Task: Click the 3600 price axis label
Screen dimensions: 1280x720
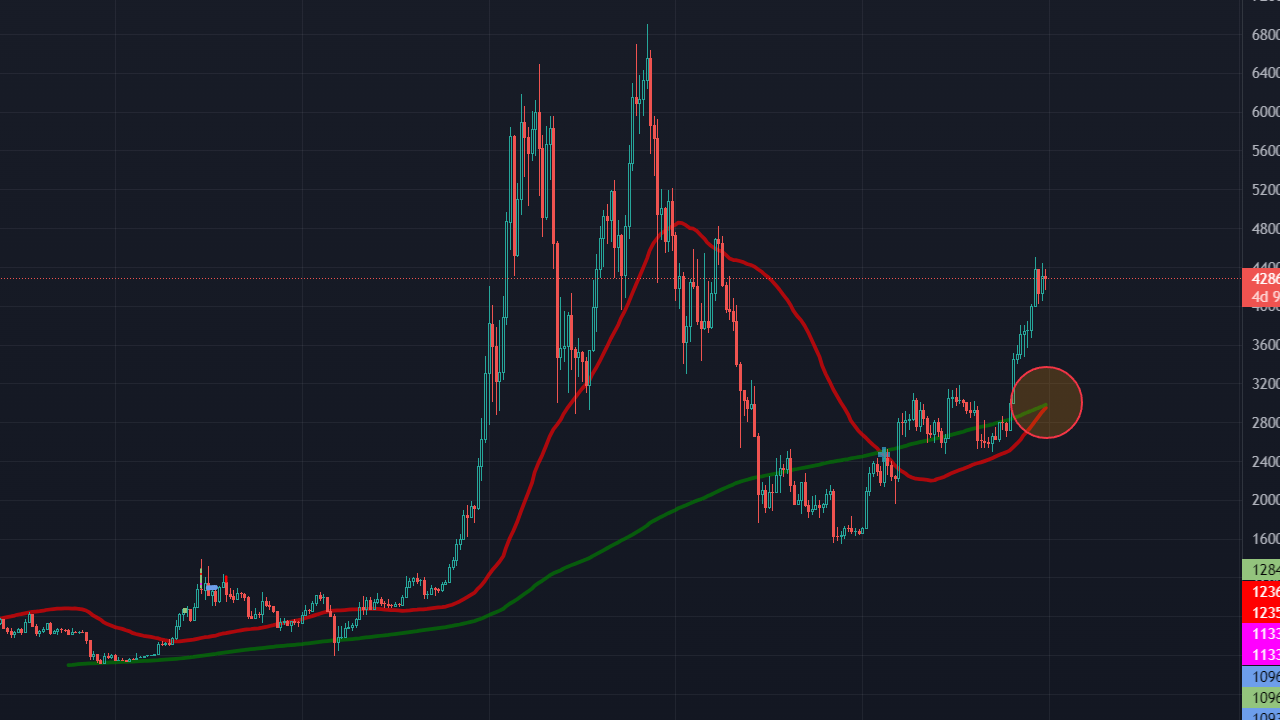Action: click(x=1265, y=345)
